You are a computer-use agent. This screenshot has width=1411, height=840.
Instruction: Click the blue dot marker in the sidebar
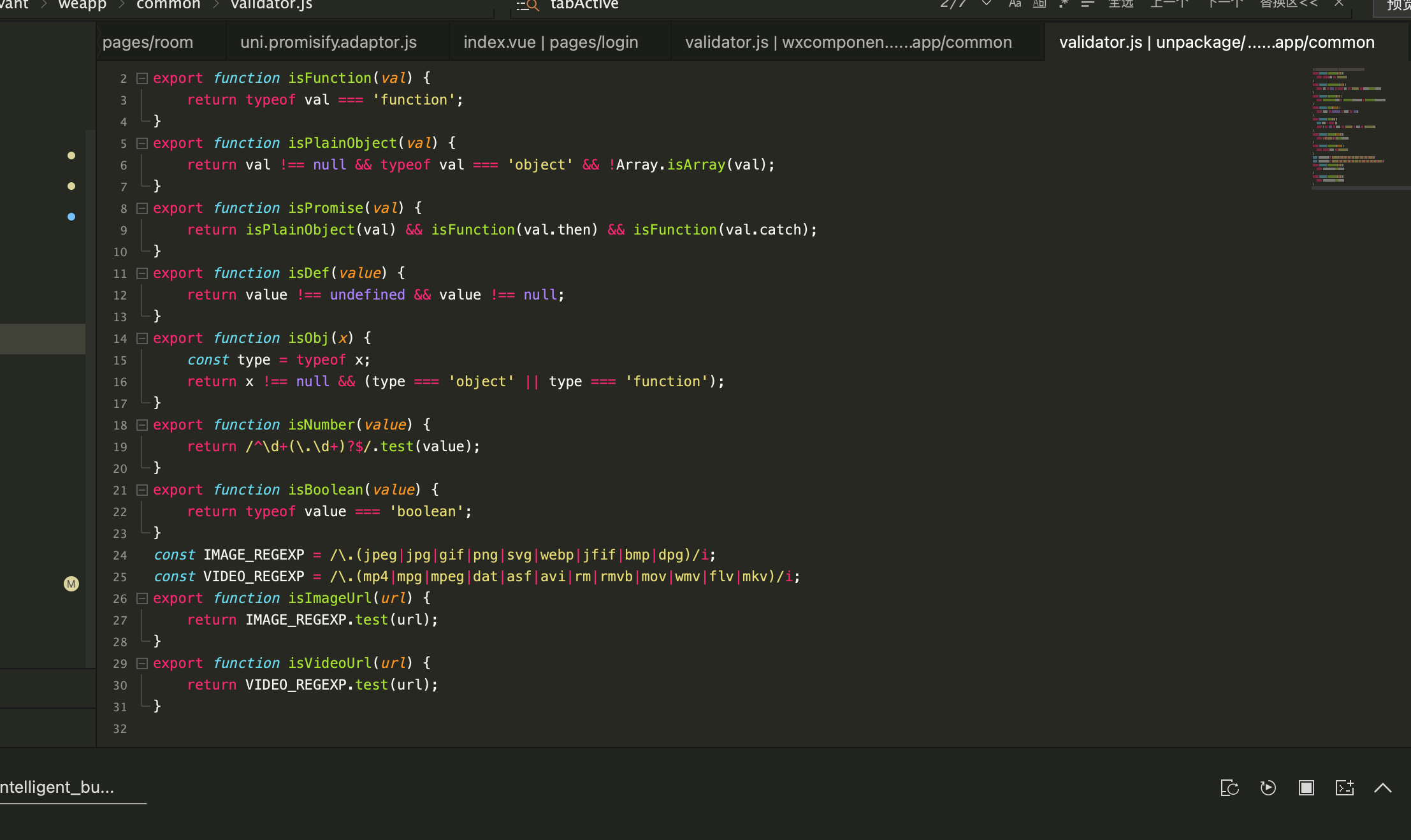(x=71, y=217)
